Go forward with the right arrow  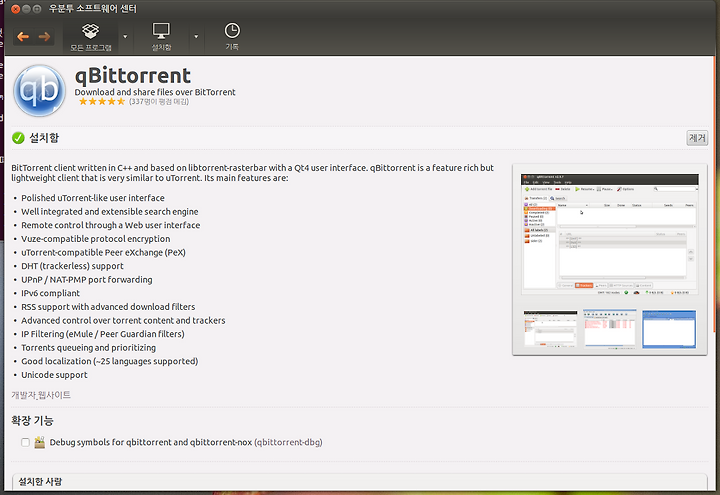click(45, 37)
